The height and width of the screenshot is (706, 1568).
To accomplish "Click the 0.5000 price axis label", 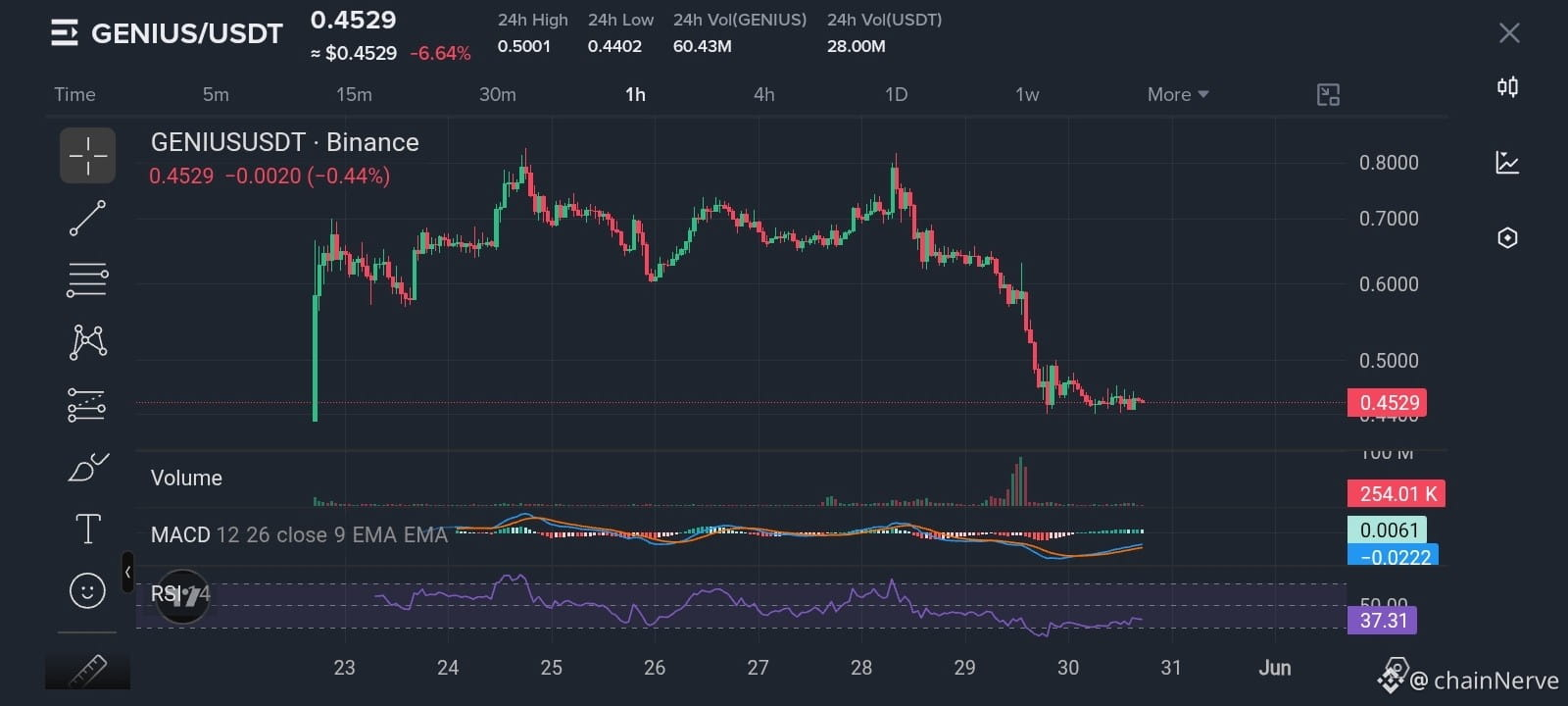I will click(x=1389, y=361).
